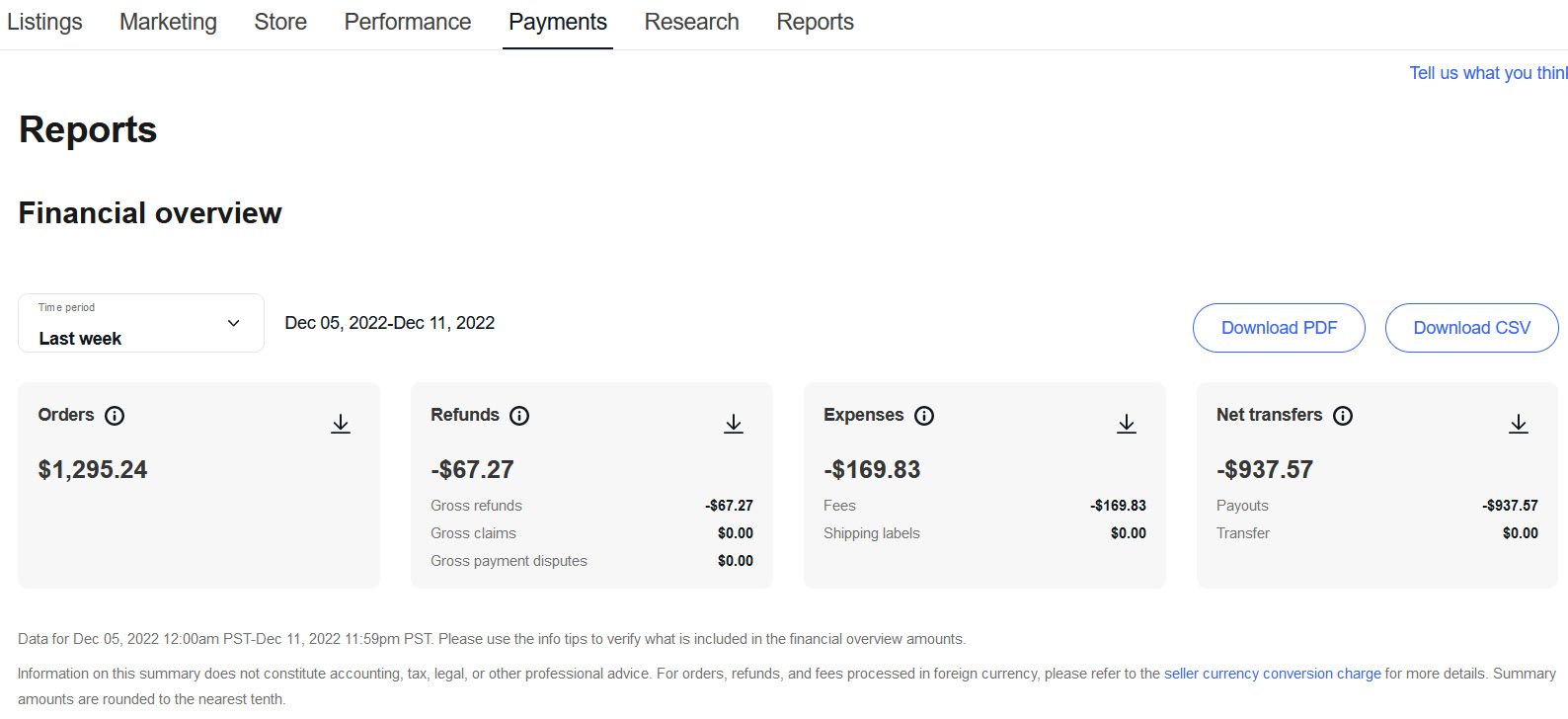Open the Listings tab
The width and height of the screenshot is (1568, 719).
[44, 22]
